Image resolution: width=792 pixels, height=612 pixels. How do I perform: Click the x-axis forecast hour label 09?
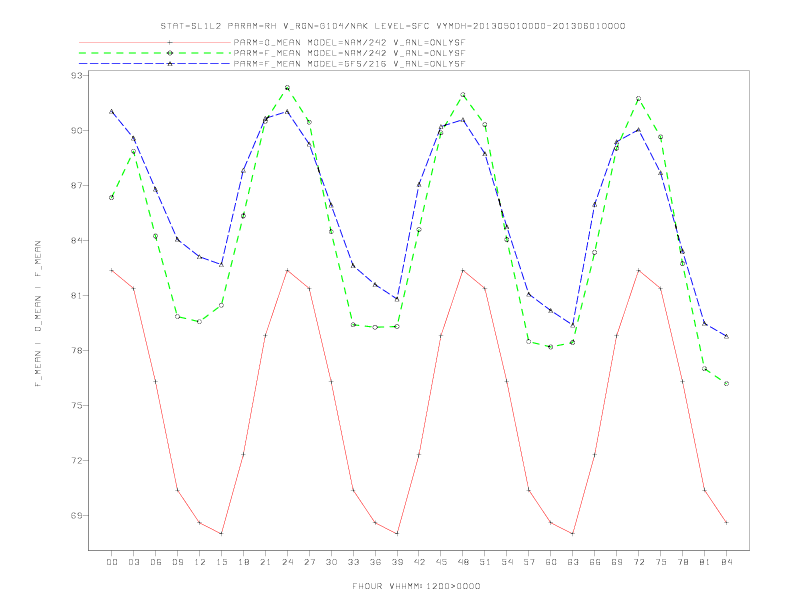pyautogui.click(x=177, y=562)
